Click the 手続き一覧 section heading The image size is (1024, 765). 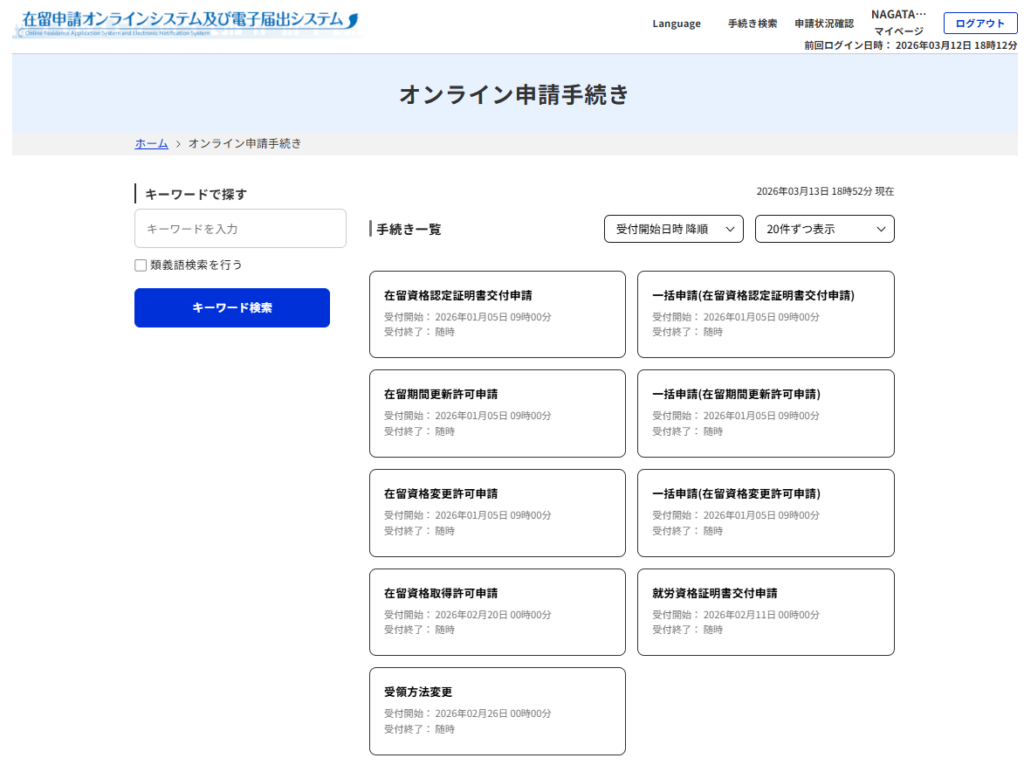pyautogui.click(x=409, y=229)
